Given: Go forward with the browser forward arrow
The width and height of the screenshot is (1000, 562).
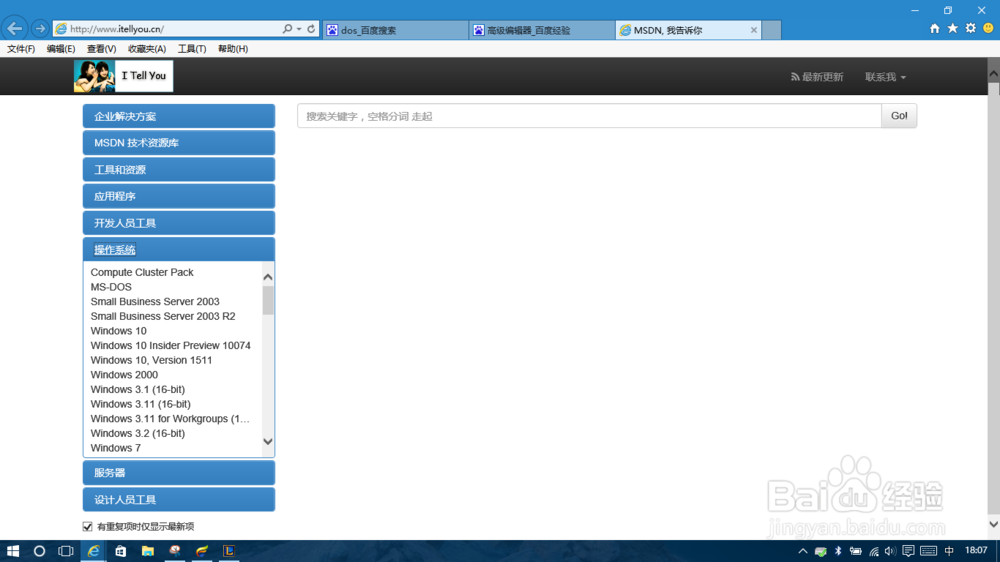Looking at the screenshot, I should pyautogui.click(x=40, y=29).
